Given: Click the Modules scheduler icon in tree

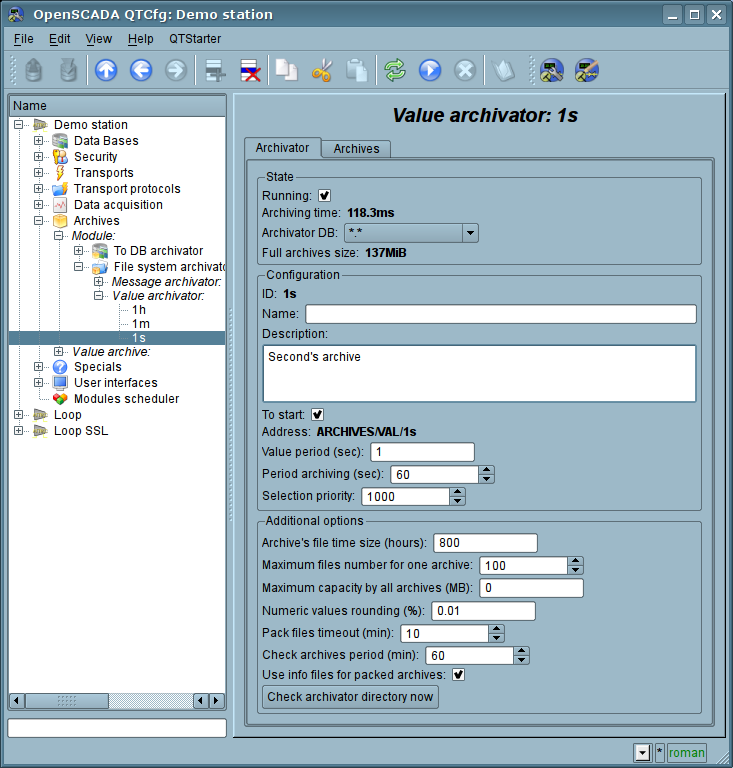Looking at the screenshot, I should coord(60,399).
